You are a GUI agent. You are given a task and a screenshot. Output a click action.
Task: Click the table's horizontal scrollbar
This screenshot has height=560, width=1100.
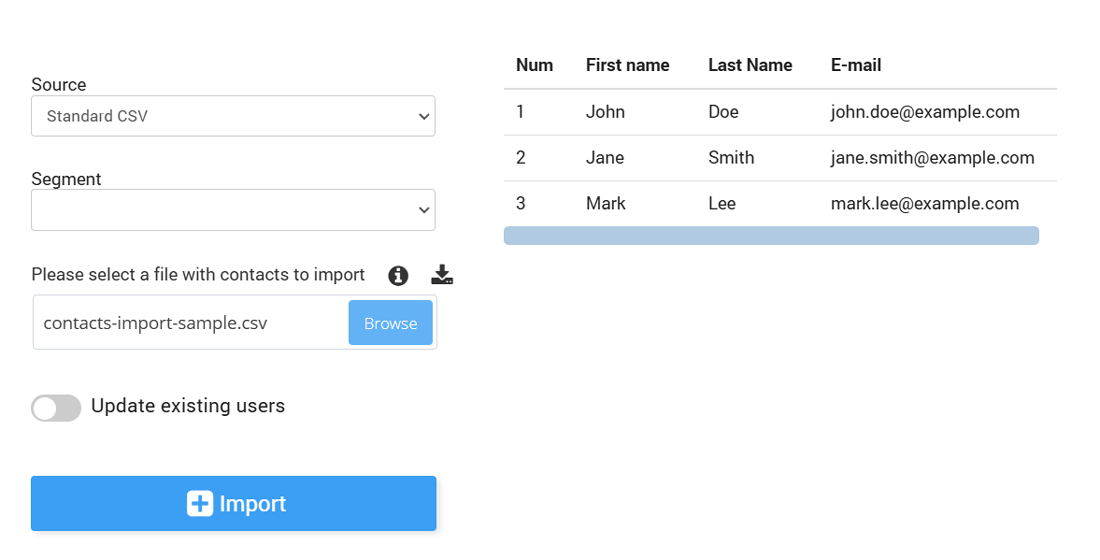tap(771, 236)
